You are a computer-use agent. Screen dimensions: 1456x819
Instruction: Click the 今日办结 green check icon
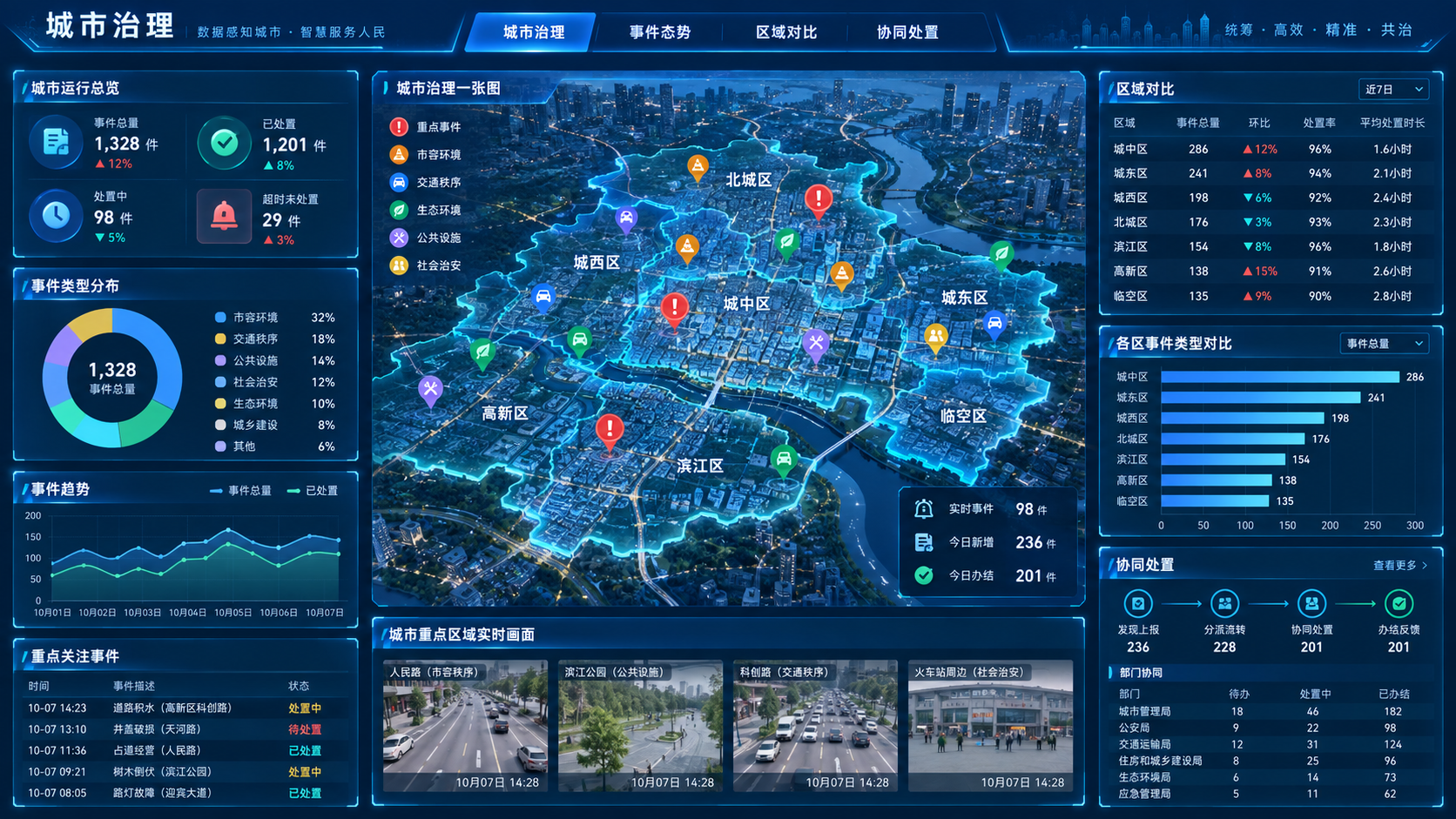tap(924, 575)
